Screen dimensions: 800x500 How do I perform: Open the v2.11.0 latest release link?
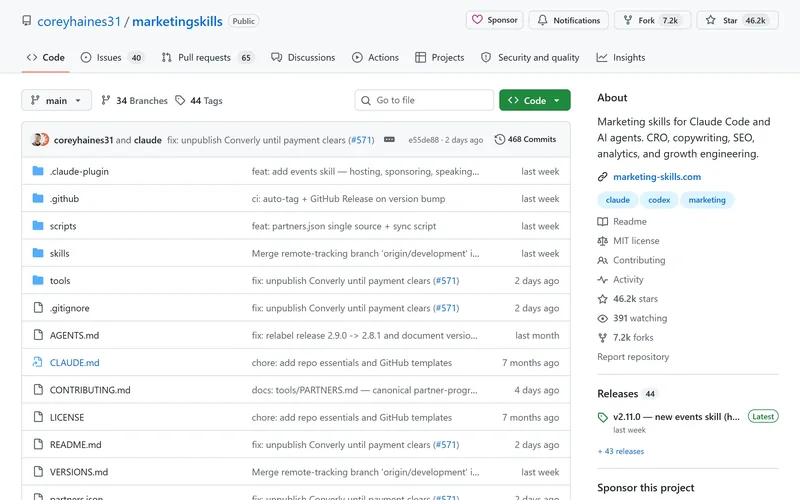point(676,417)
